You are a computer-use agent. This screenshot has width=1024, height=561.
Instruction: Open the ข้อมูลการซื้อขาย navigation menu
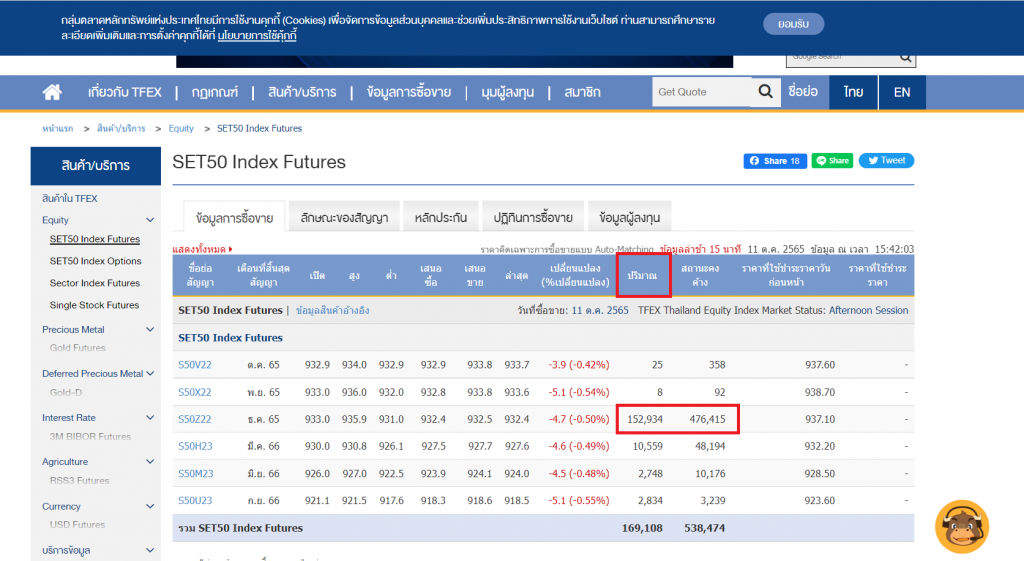409,92
